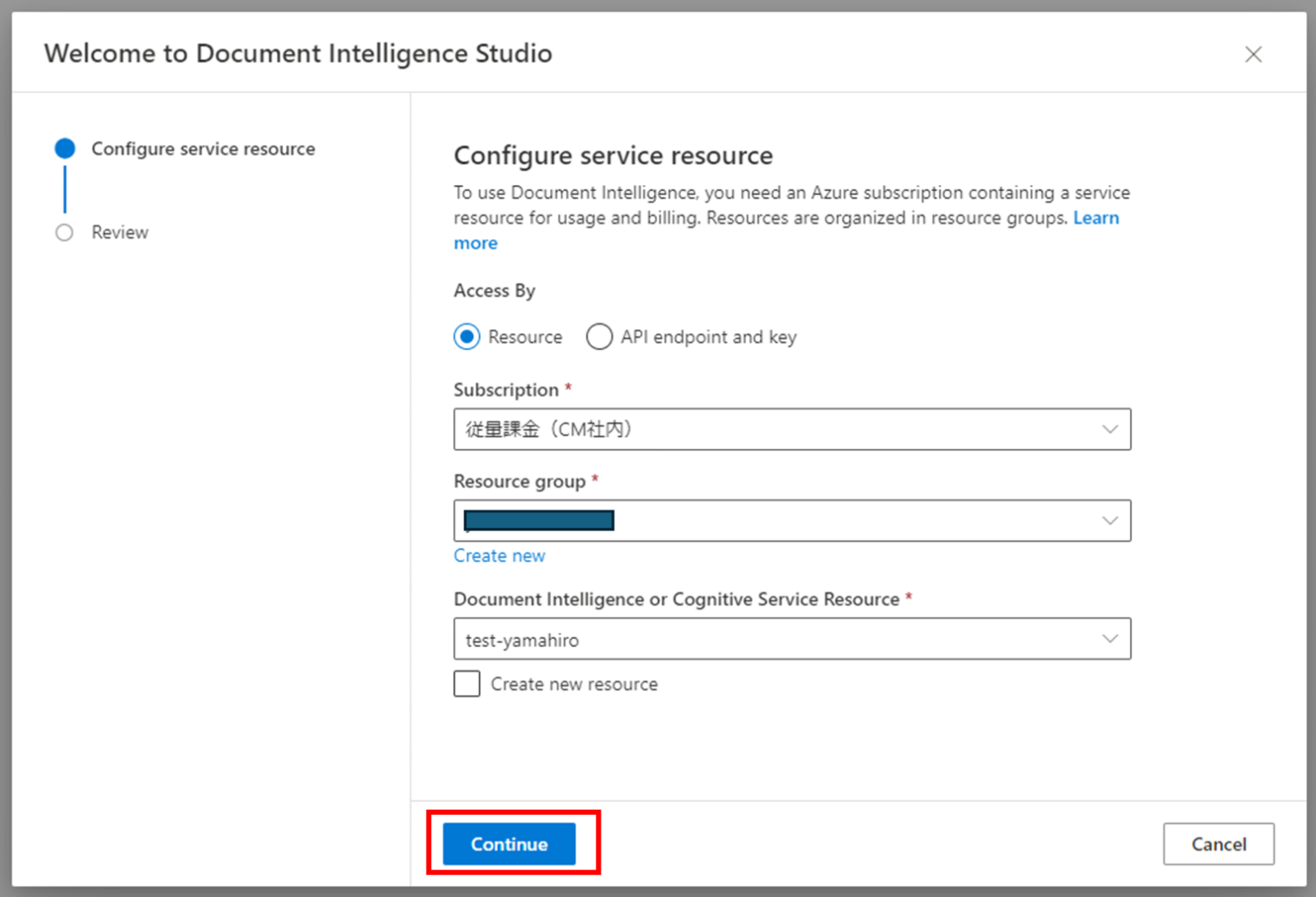Open the Learn more link

pos(1096,218)
